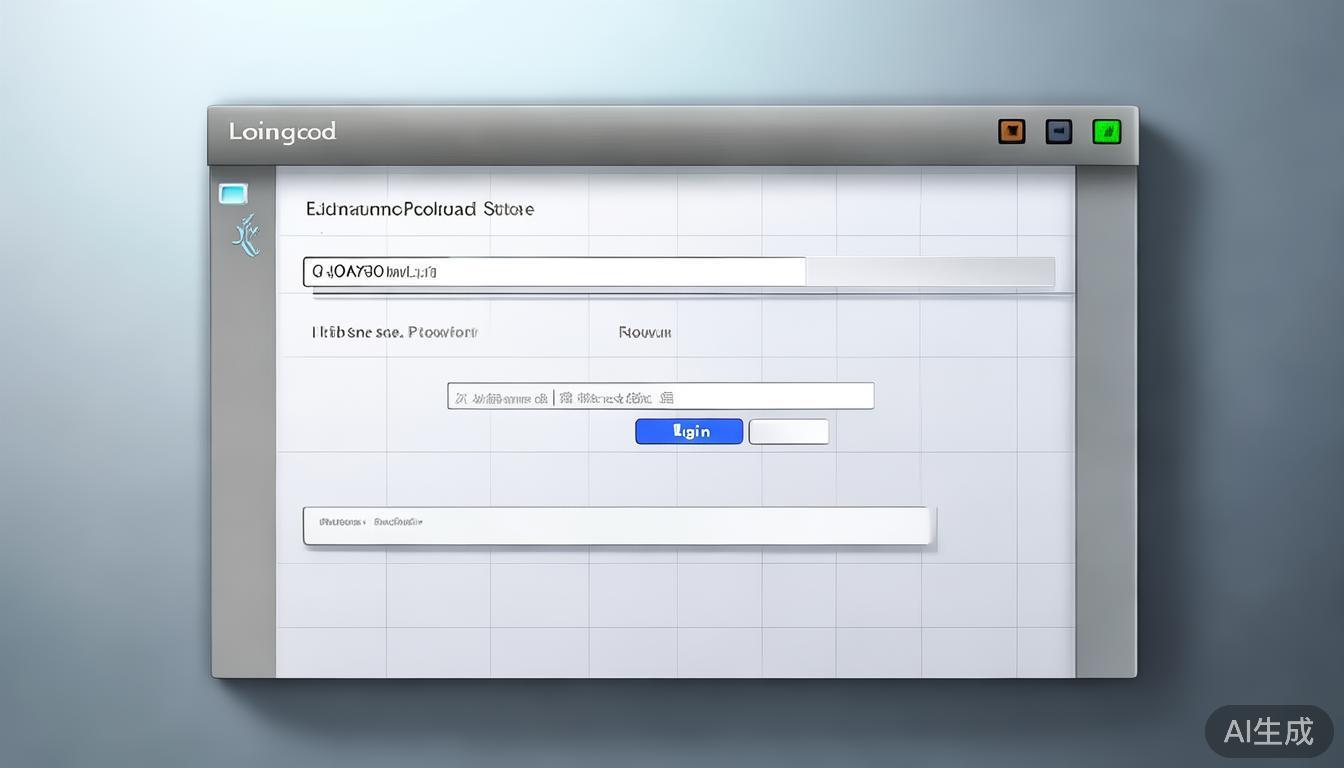
Task: Click the grey right section of top field
Action: pos(930,272)
